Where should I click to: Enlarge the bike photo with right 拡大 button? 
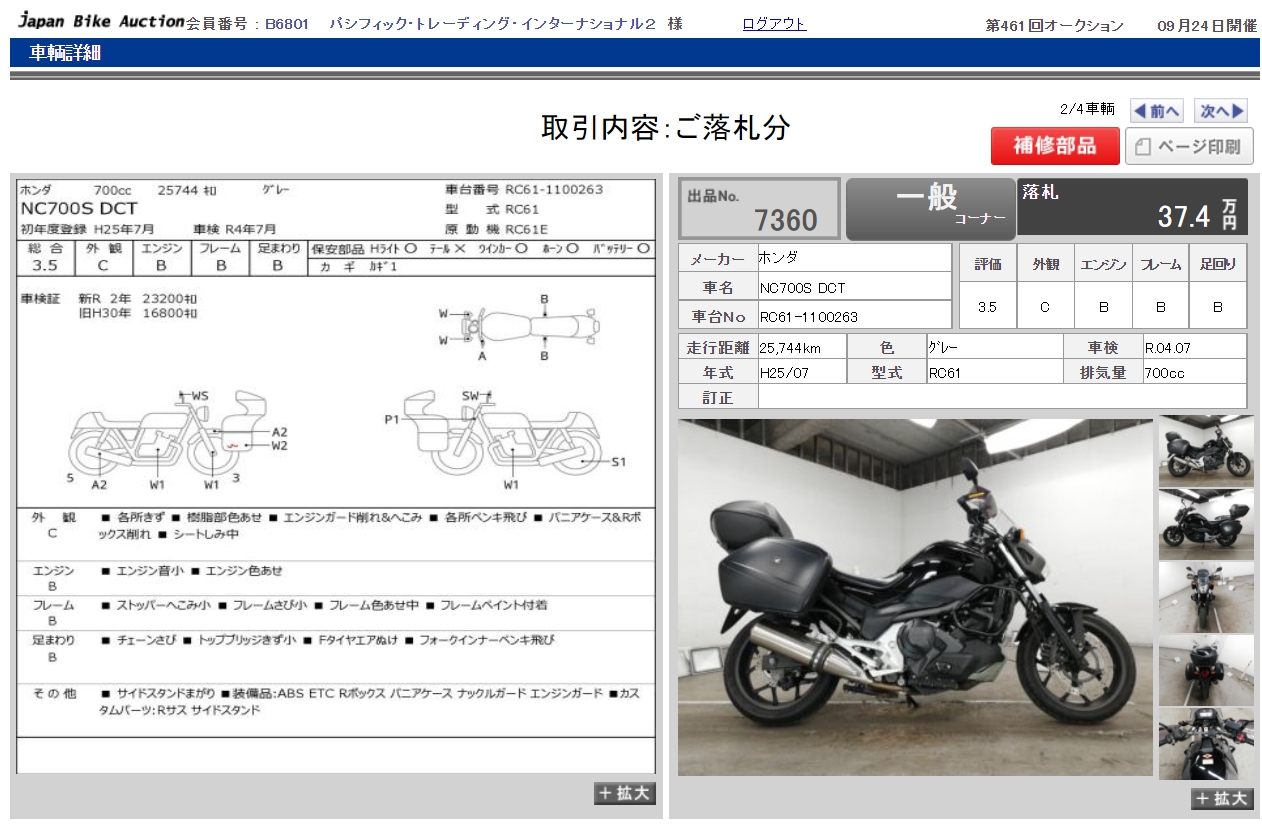1222,798
